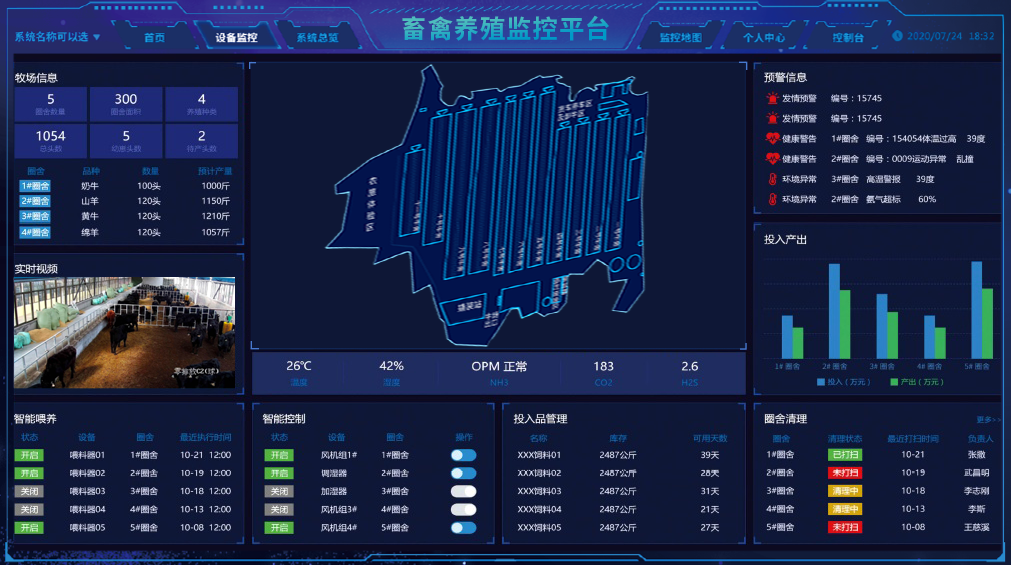Click the green 产出 legend swatch
Viewport: 1011px width, 565px height.
[894, 382]
